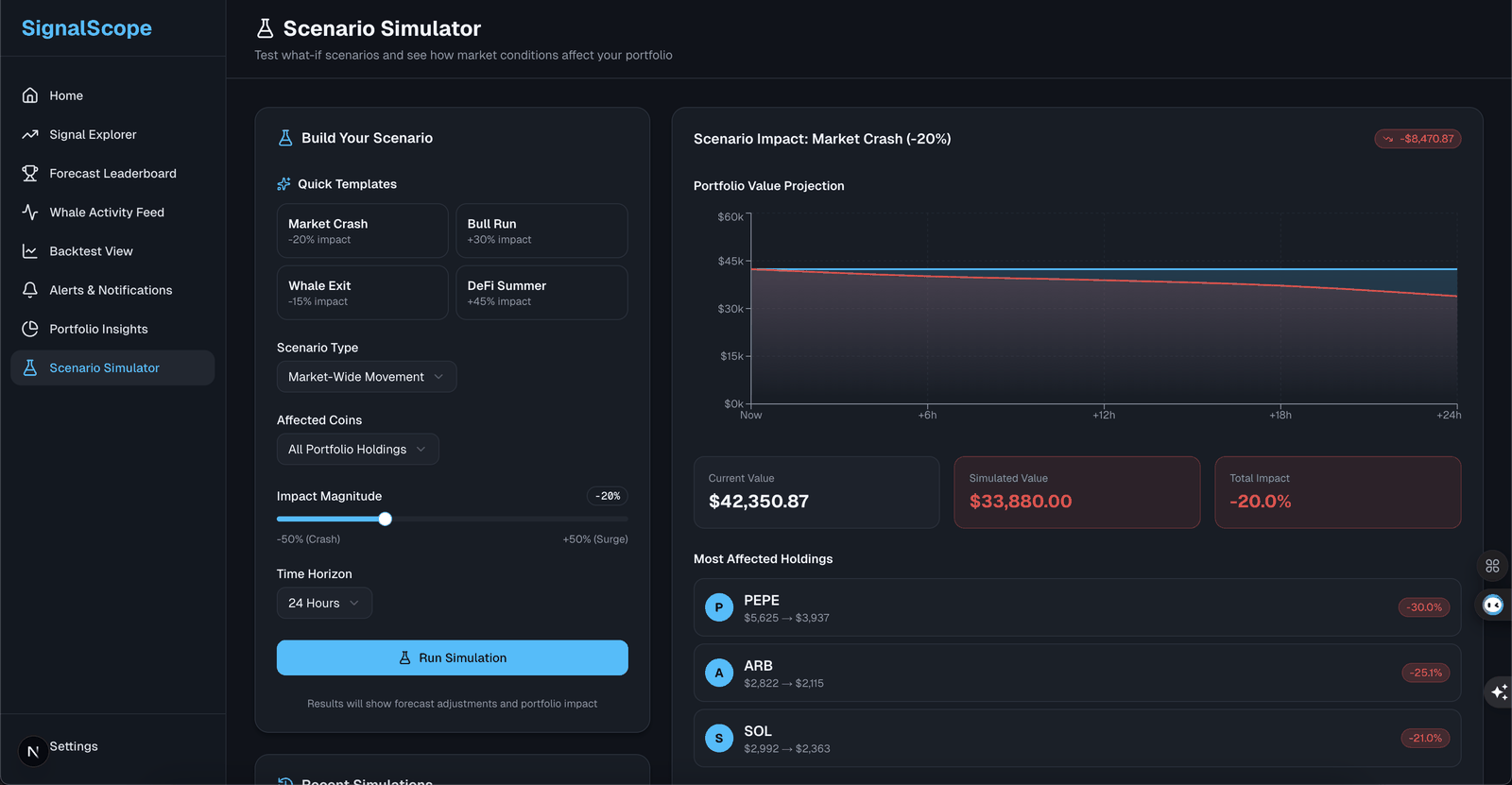Screen dimensions: 1512x785
Task: Click the ARB coin avatar icon
Action: 719,673
